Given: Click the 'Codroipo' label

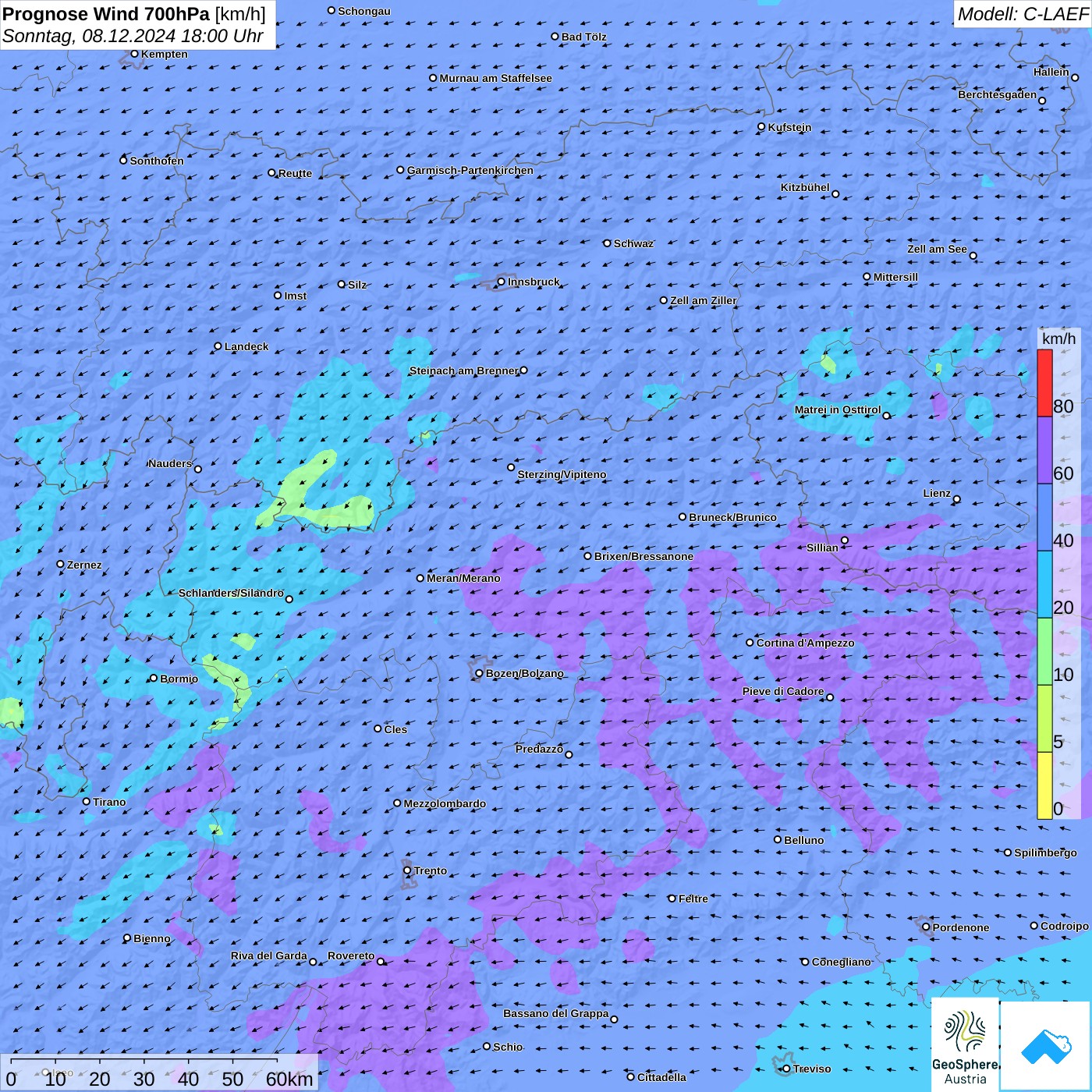Looking at the screenshot, I should (x=1065, y=926).
